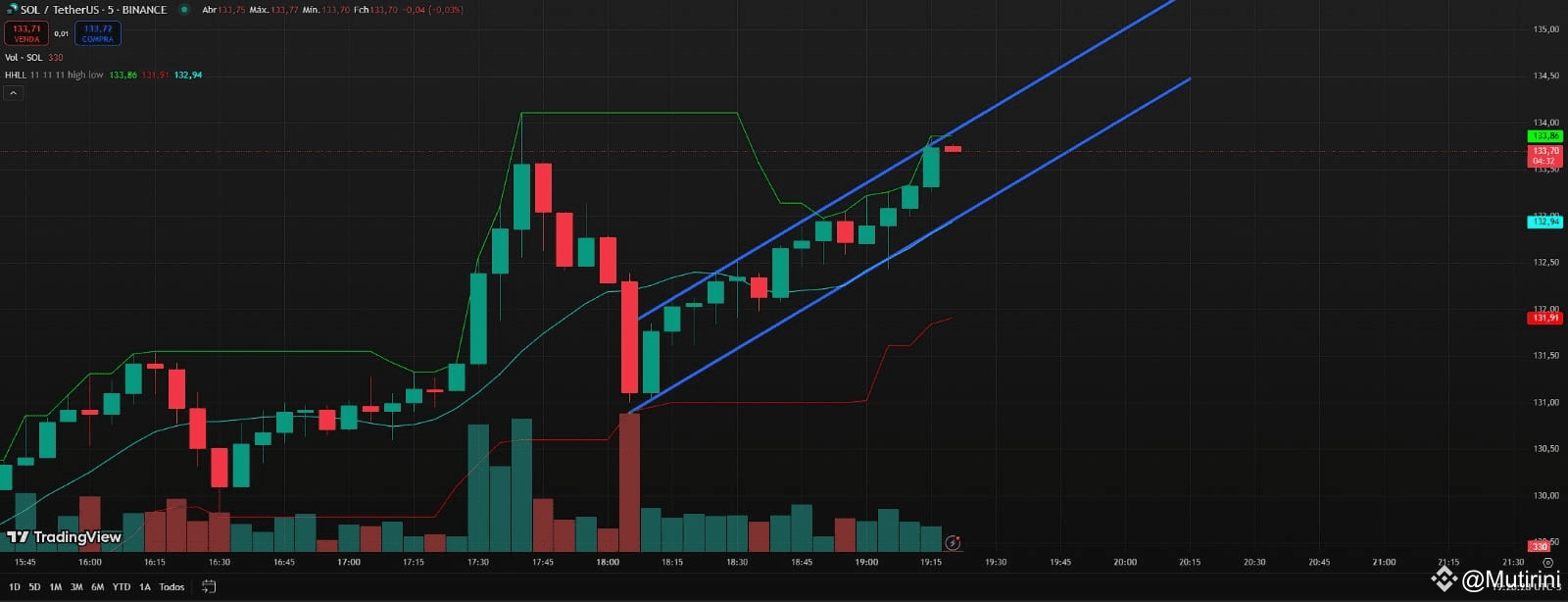Click the green 133,86 price axis label
The width and height of the screenshot is (1568, 602).
point(1545,136)
